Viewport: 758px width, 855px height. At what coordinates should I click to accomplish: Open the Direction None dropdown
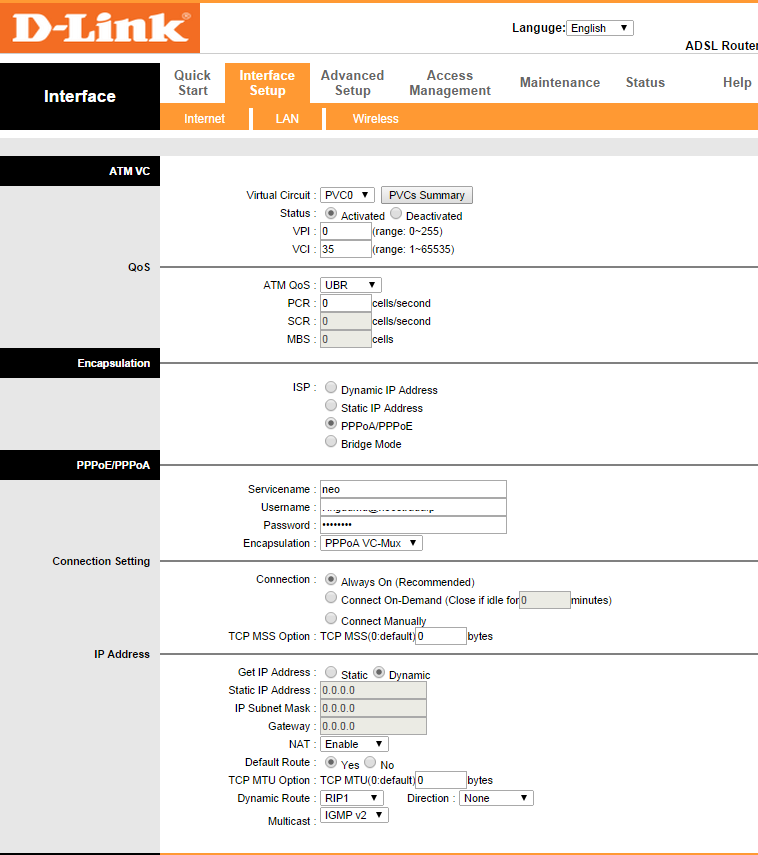click(x=496, y=798)
